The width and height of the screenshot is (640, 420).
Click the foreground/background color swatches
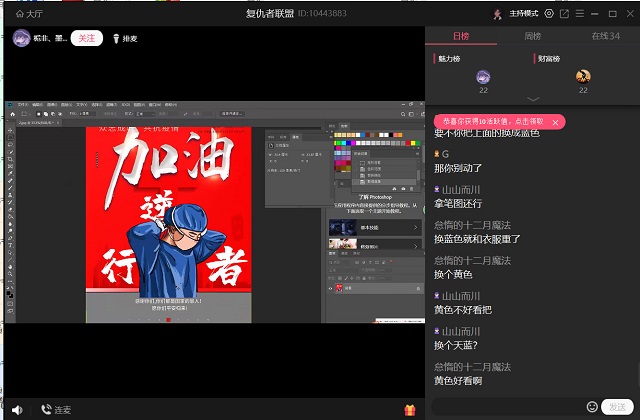[x=10, y=294]
